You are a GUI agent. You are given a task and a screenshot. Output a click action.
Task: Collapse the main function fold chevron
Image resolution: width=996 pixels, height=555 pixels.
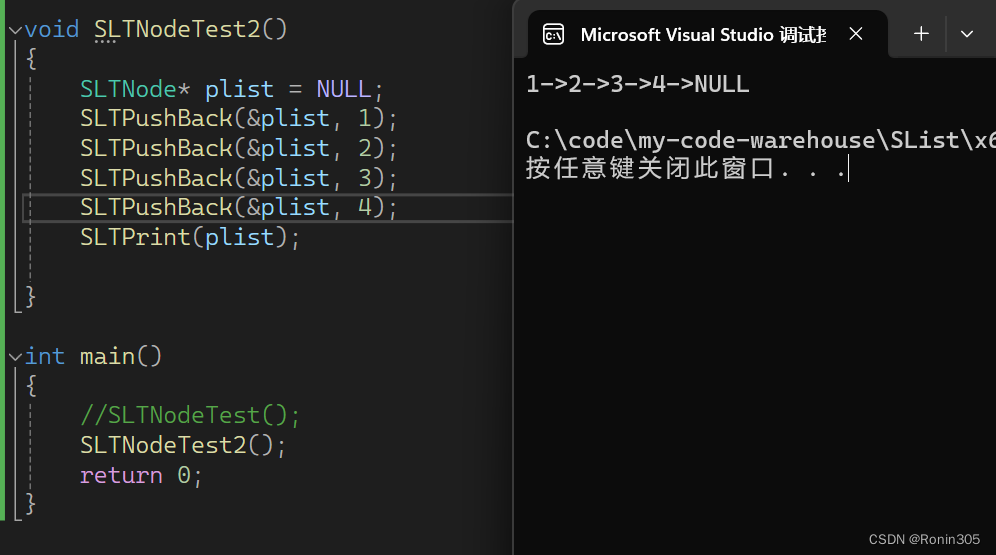14,357
